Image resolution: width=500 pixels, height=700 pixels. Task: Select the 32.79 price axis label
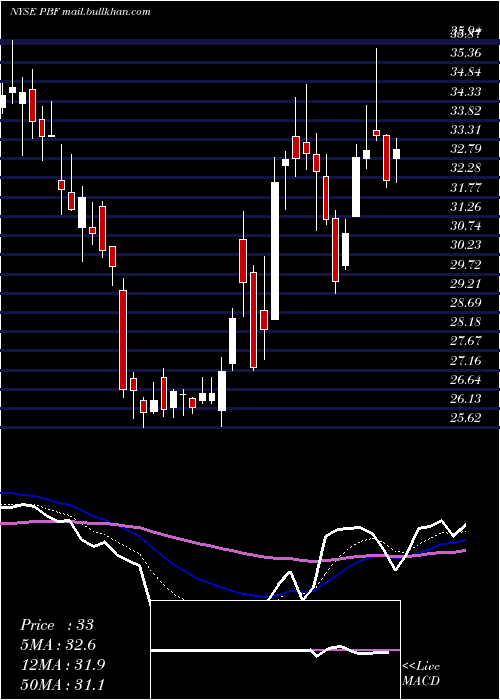click(x=466, y=149)
